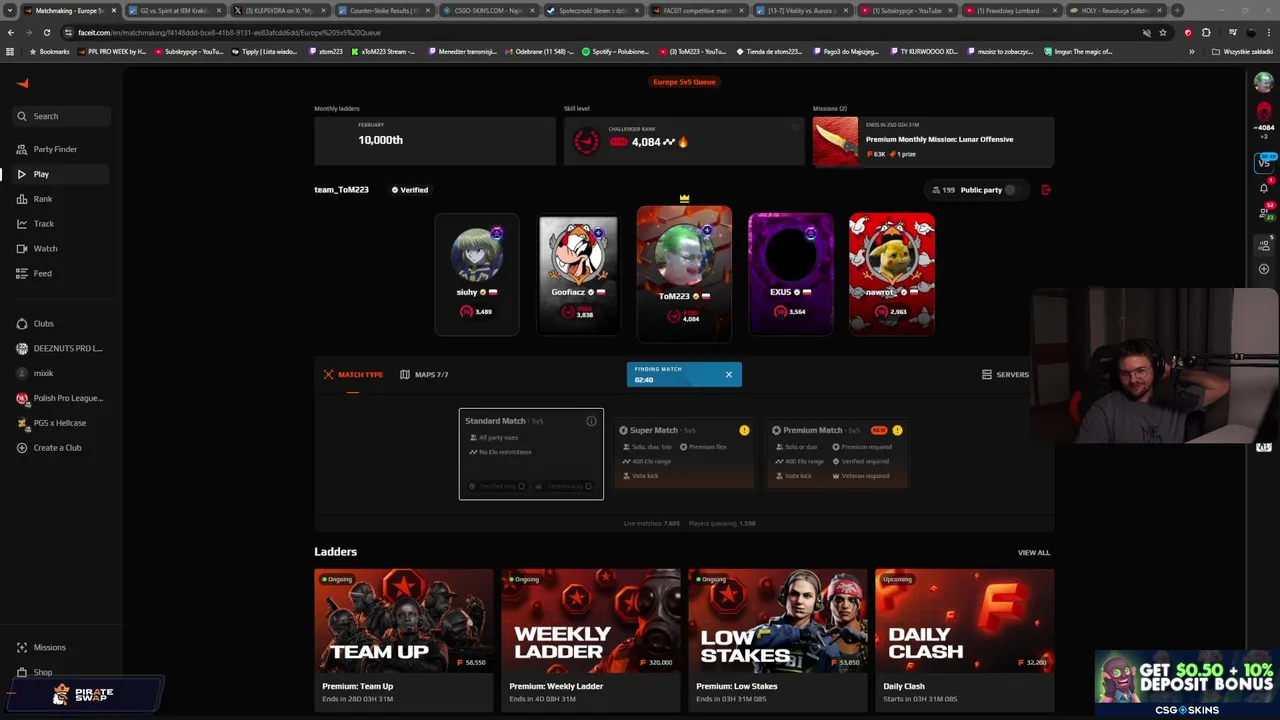Open the Lunar Offensive monthly mission
This screenshot has height=720, width=1280.
(x=933, y=141)
